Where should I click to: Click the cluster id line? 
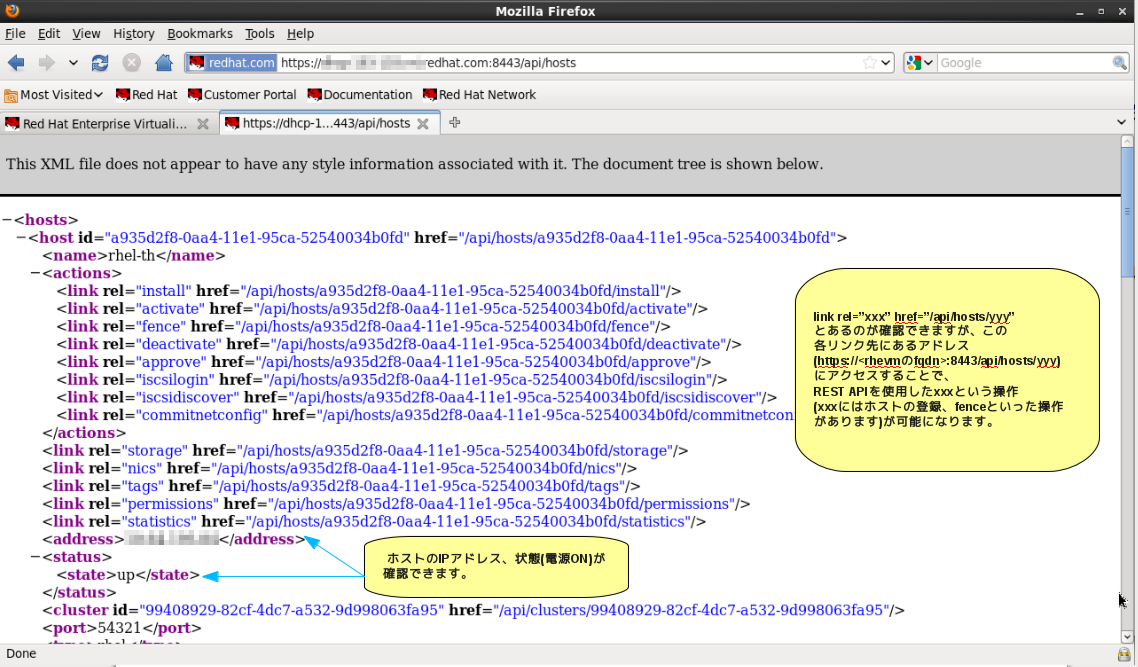point(474,610)
